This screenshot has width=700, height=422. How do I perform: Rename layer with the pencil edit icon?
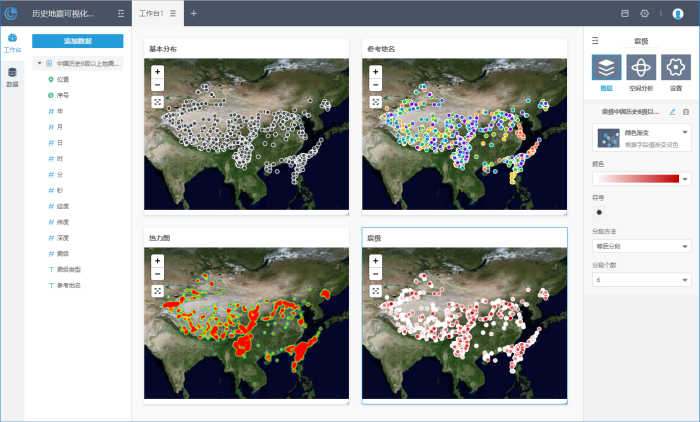672,112
